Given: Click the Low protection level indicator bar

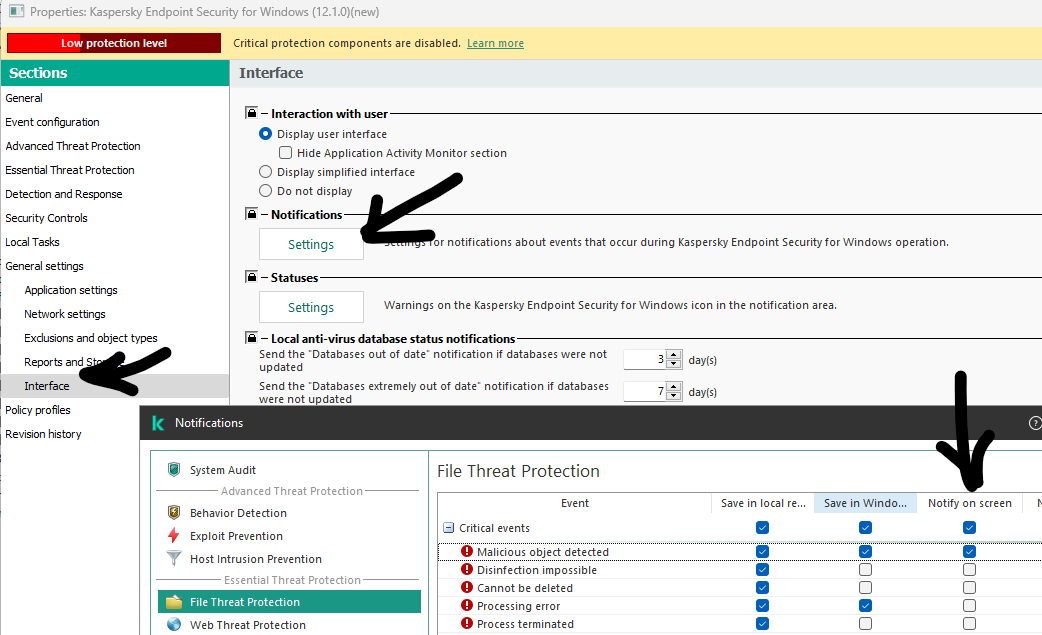Looking at the screenshot, I should point(113,43).
